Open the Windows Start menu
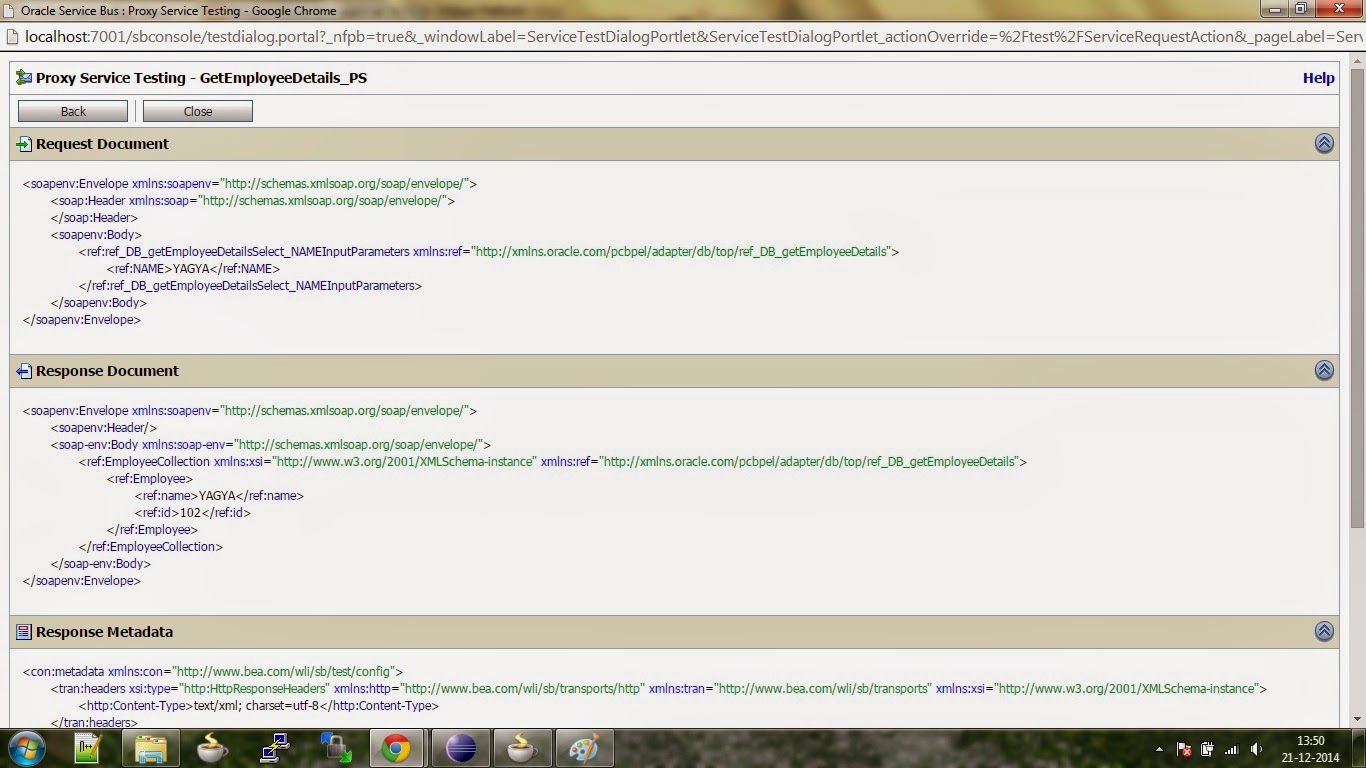Viewport: 1366px width, 768px height. 26,748
